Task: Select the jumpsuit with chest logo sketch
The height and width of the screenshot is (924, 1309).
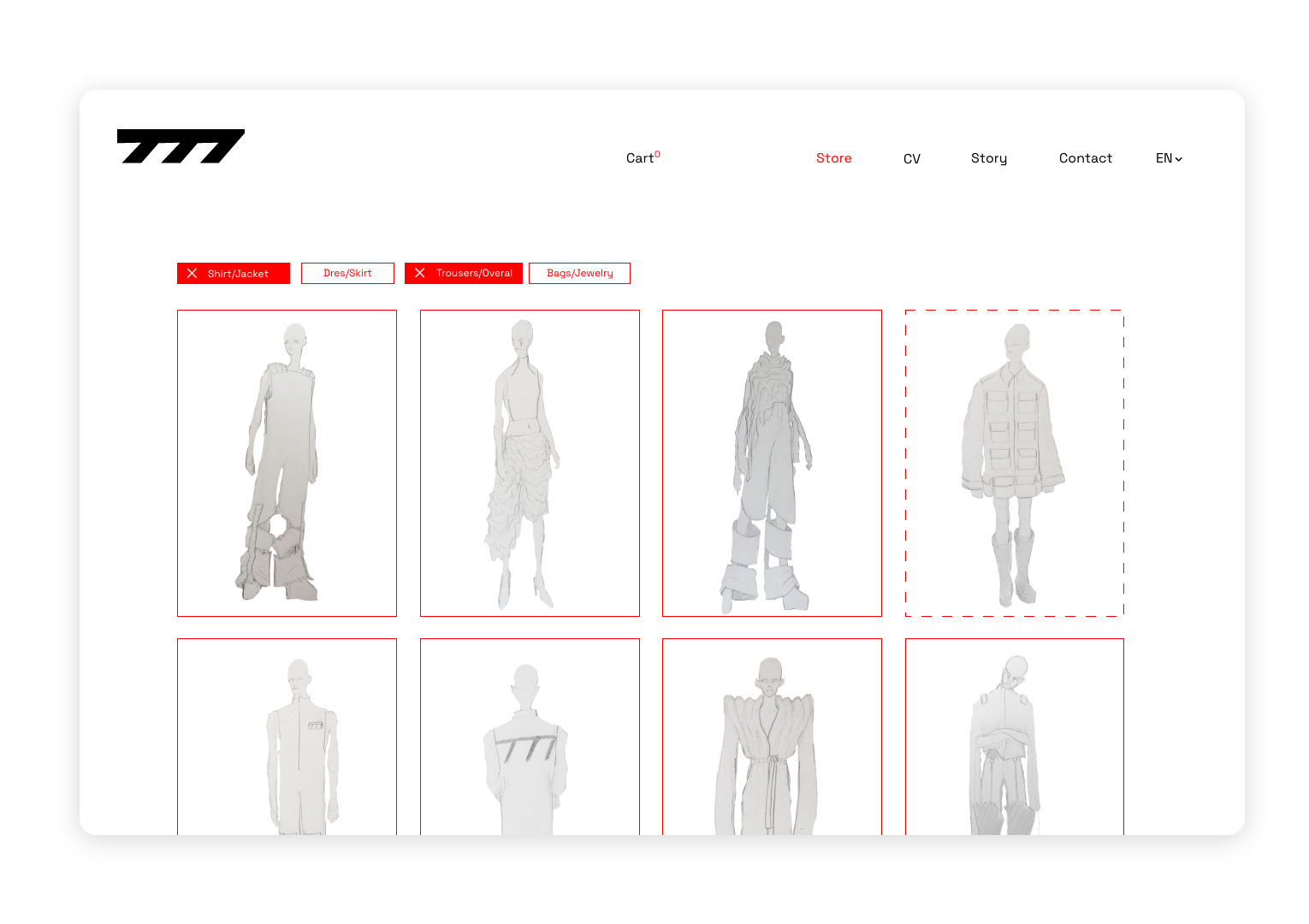Action: [287, 736]
